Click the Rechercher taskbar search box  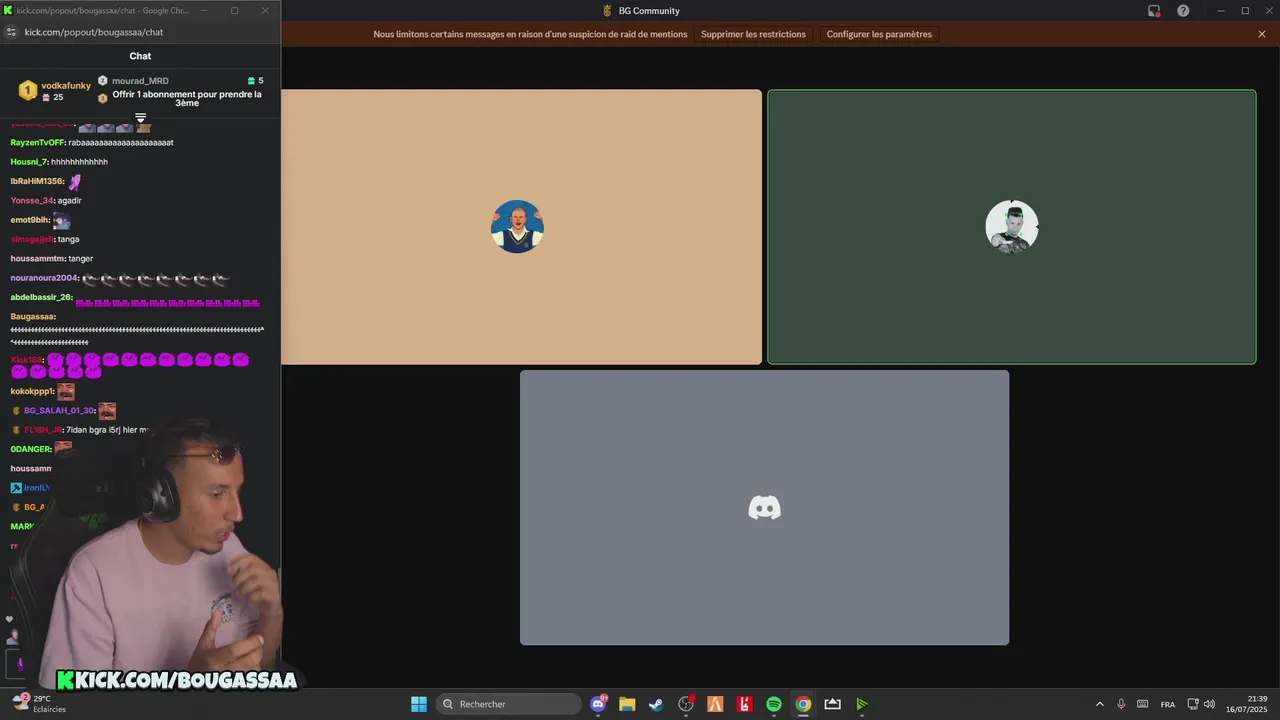point(508,704)
